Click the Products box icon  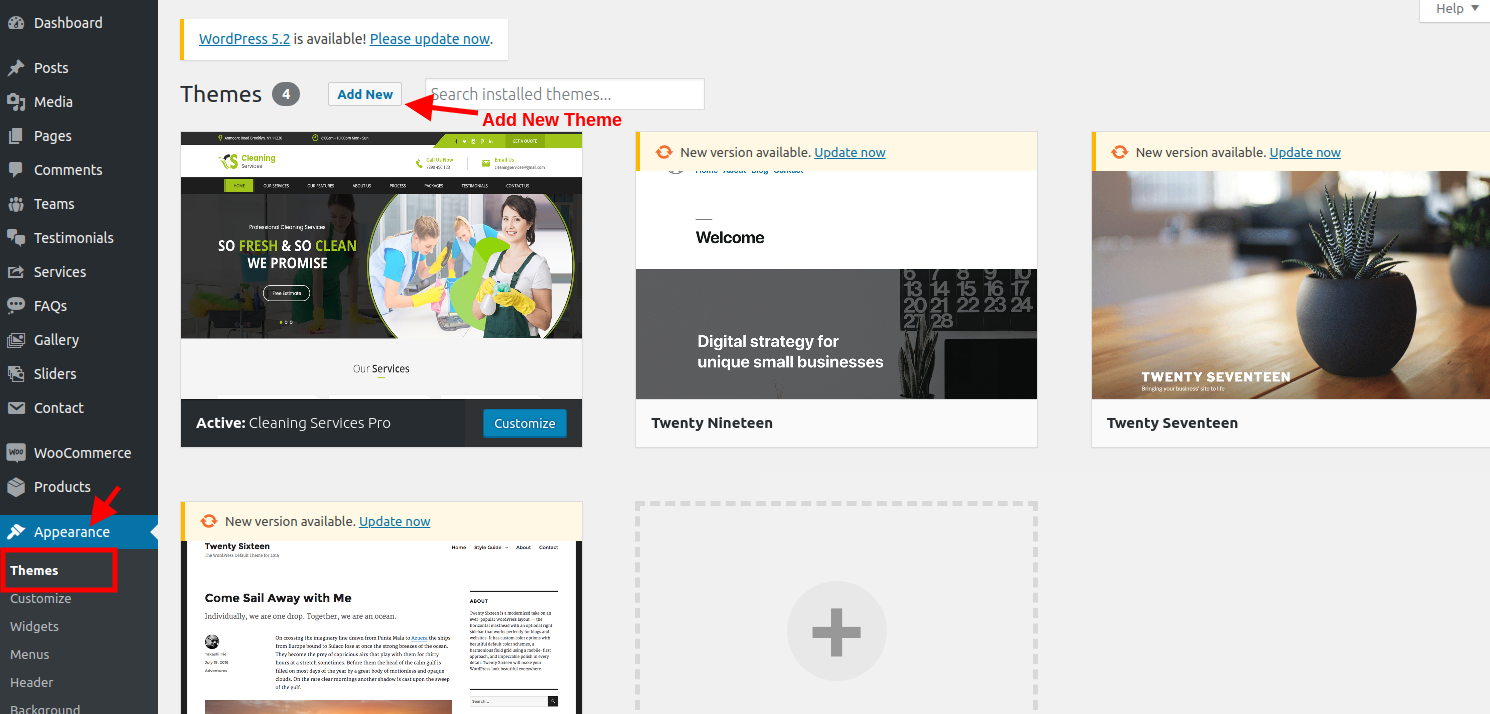[x=16, y=487]
